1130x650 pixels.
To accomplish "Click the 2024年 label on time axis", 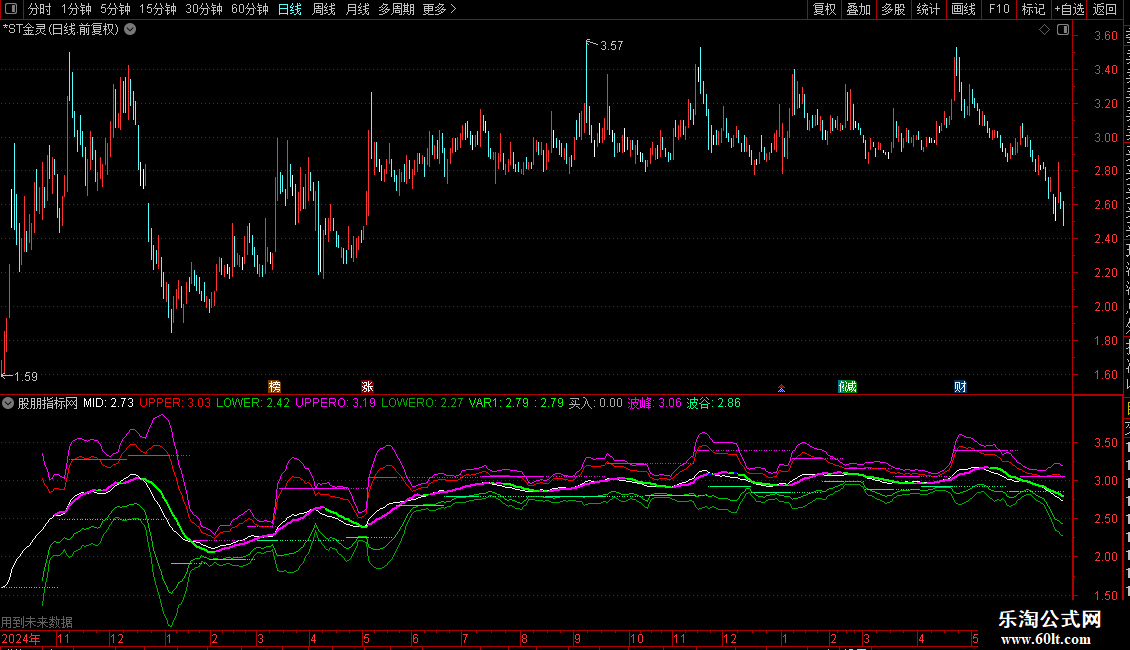I will [x=21, y=638].
